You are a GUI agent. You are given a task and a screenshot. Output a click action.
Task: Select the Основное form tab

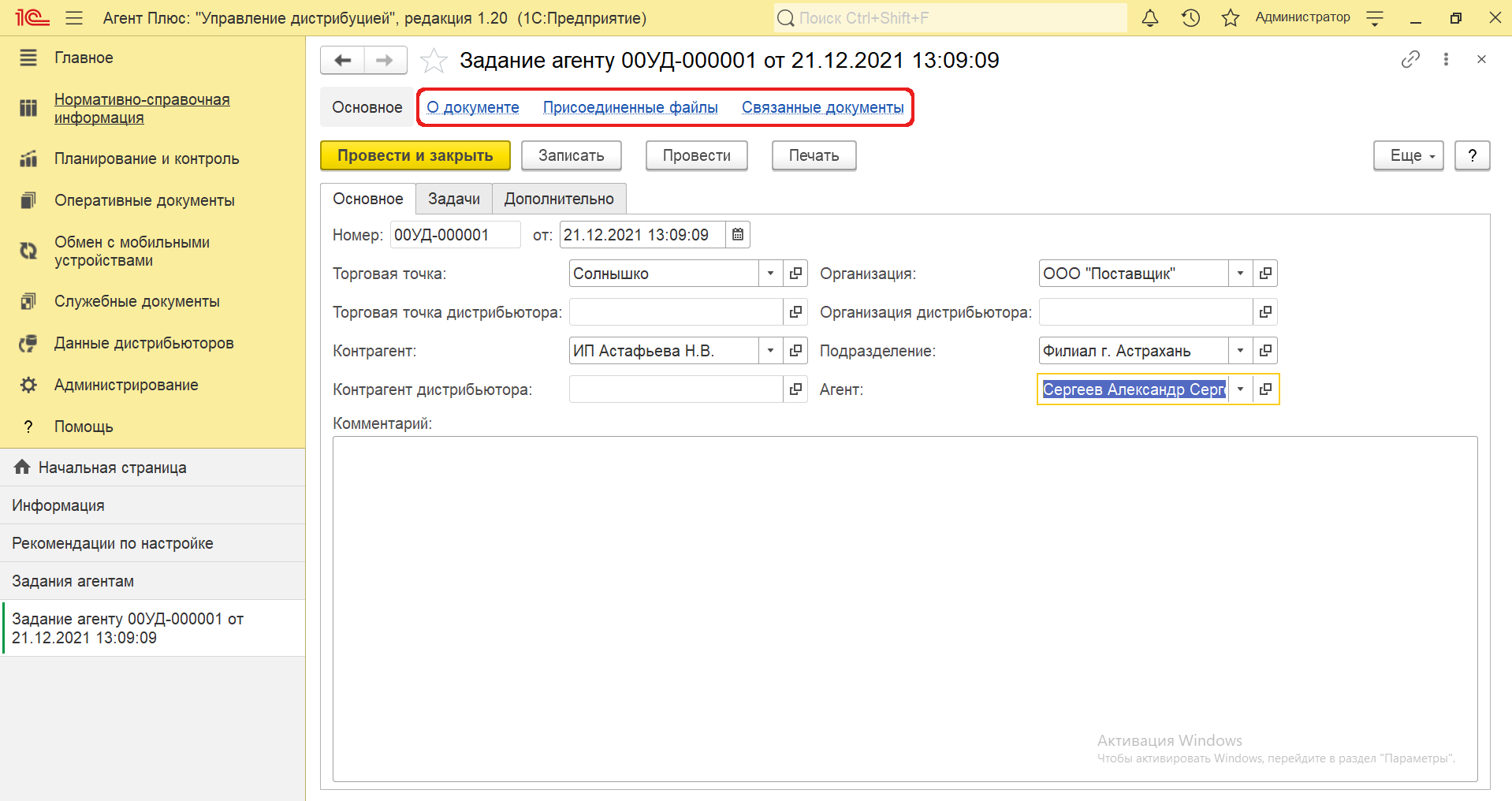(368, 199)
